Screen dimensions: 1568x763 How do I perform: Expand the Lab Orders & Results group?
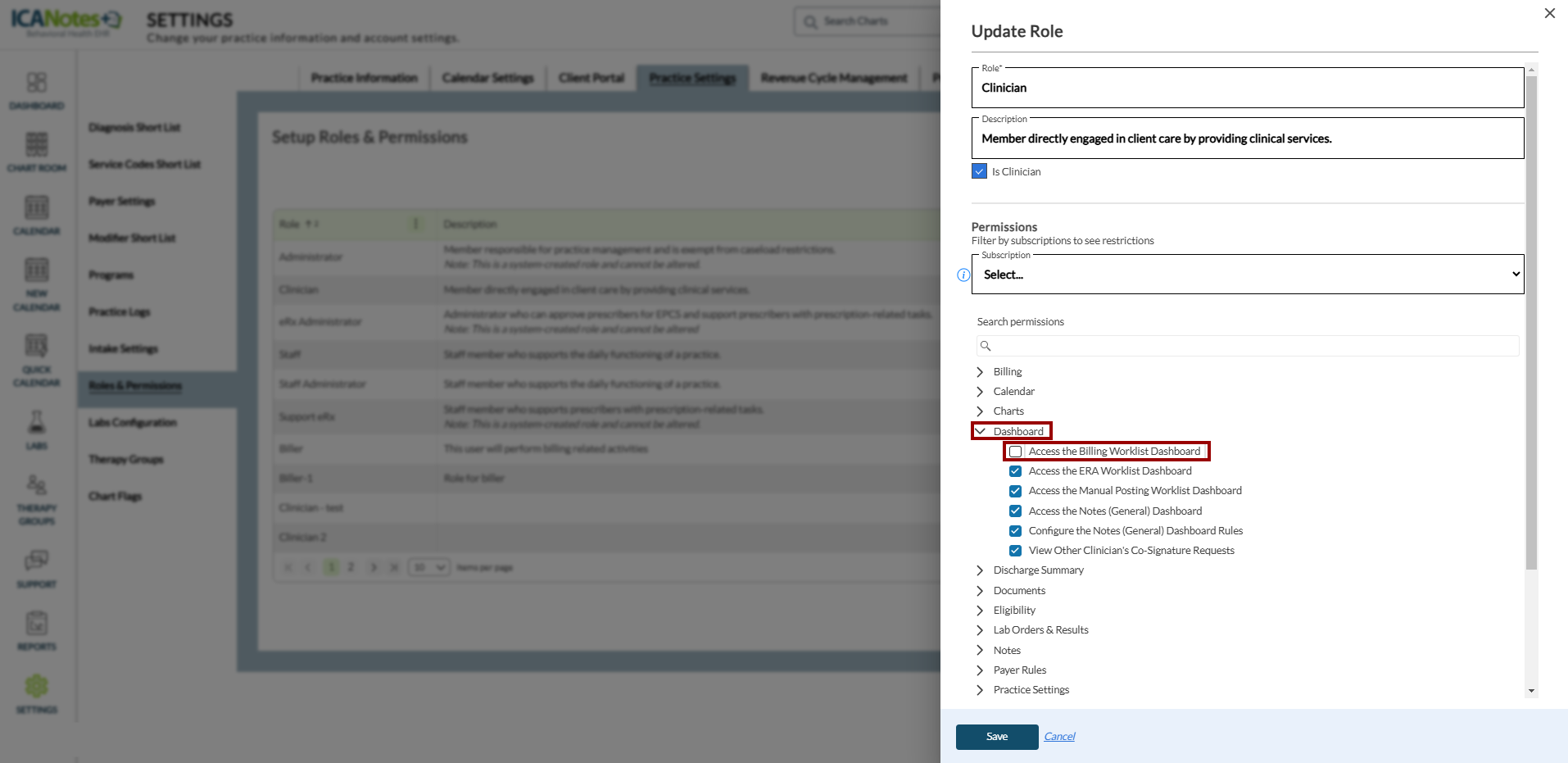point(980,630)
